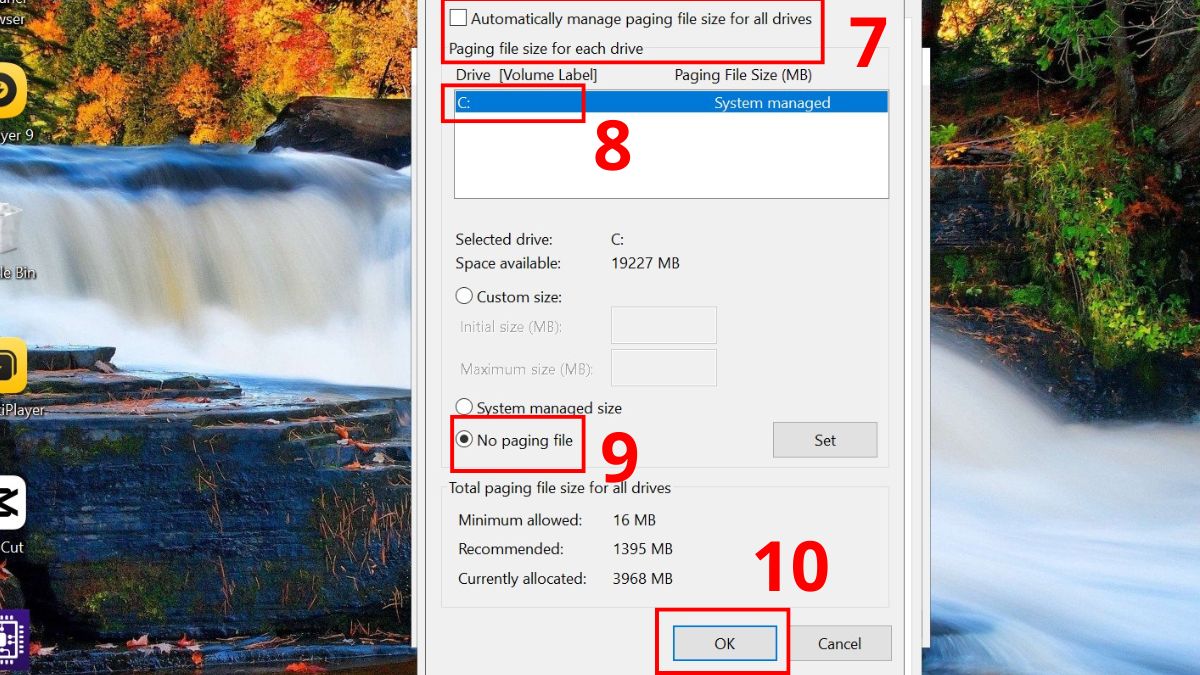Select the Custom size option
Viewport: 1200px width, 675px height.
(462, 296)
